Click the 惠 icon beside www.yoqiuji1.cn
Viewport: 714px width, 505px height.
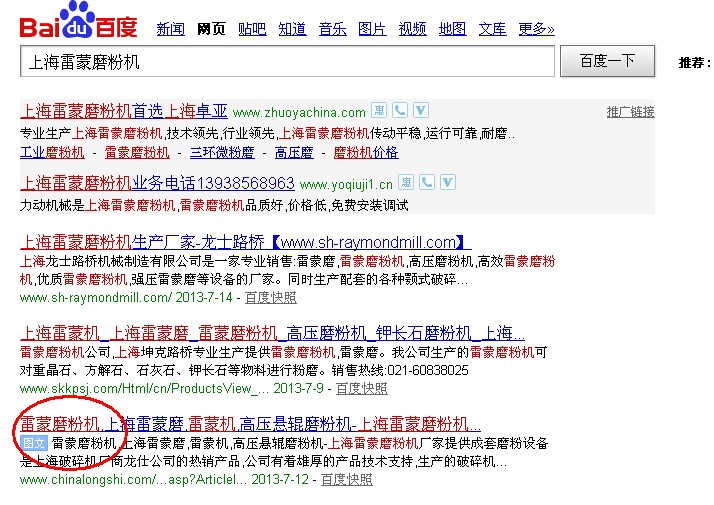pyautogui.click(x=406, y=183)
